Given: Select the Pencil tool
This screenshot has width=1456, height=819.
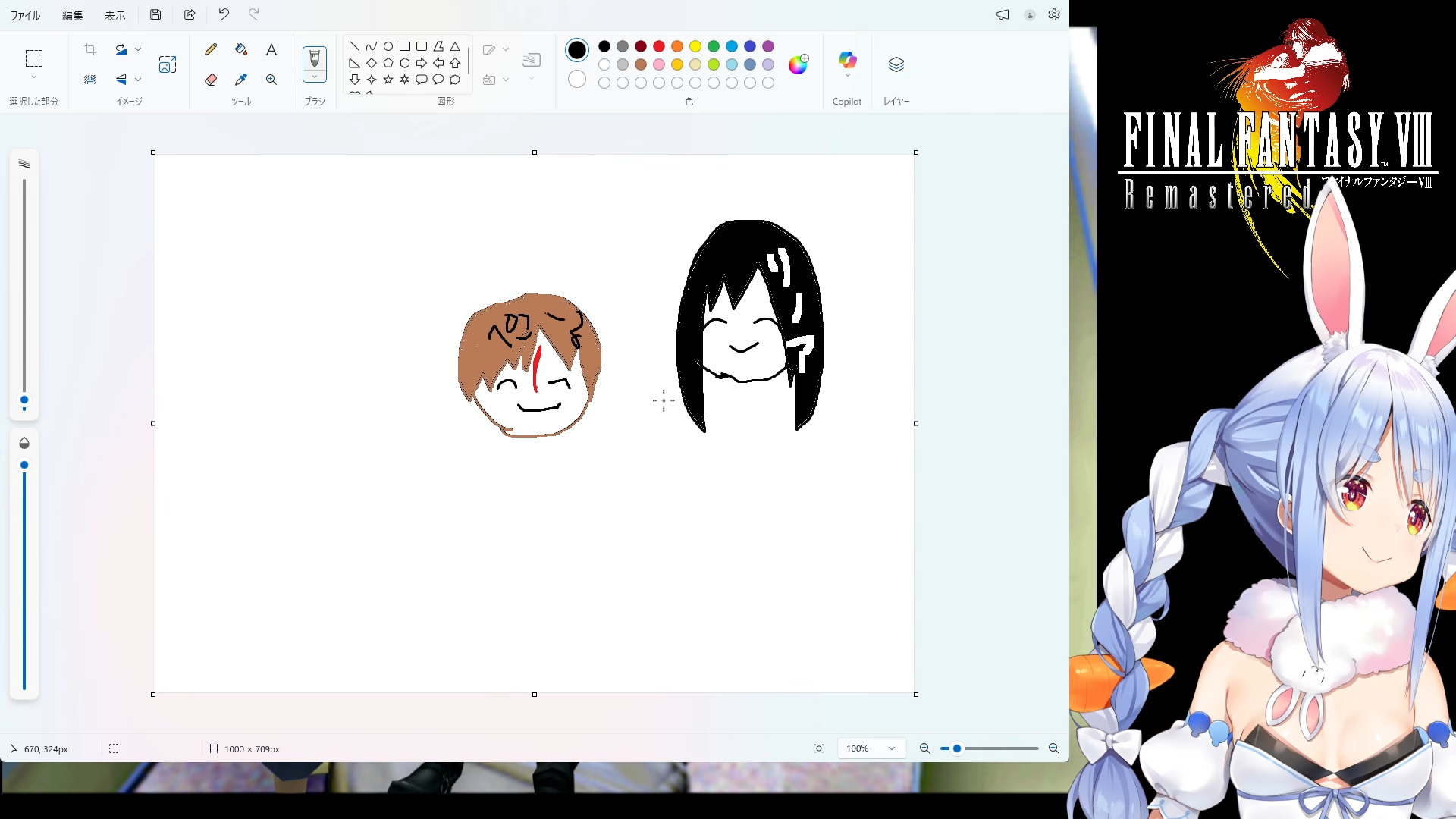Looking at the screenshot, I should point(211,50).
